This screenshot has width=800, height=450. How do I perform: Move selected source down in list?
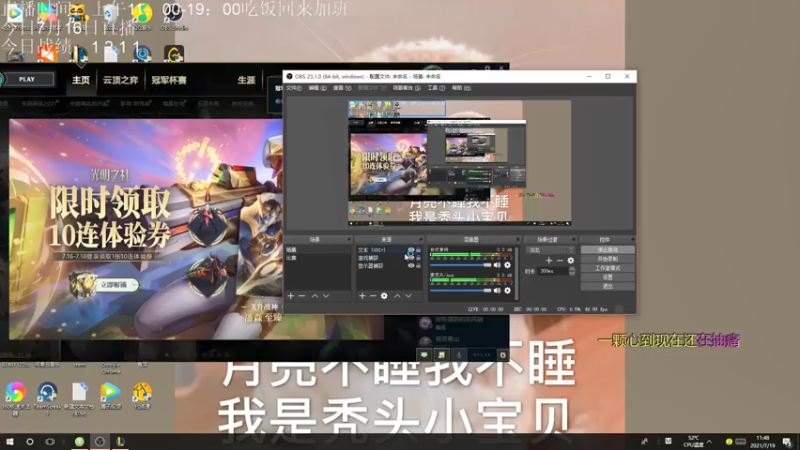pyautogui.click(x=408, y=296)
